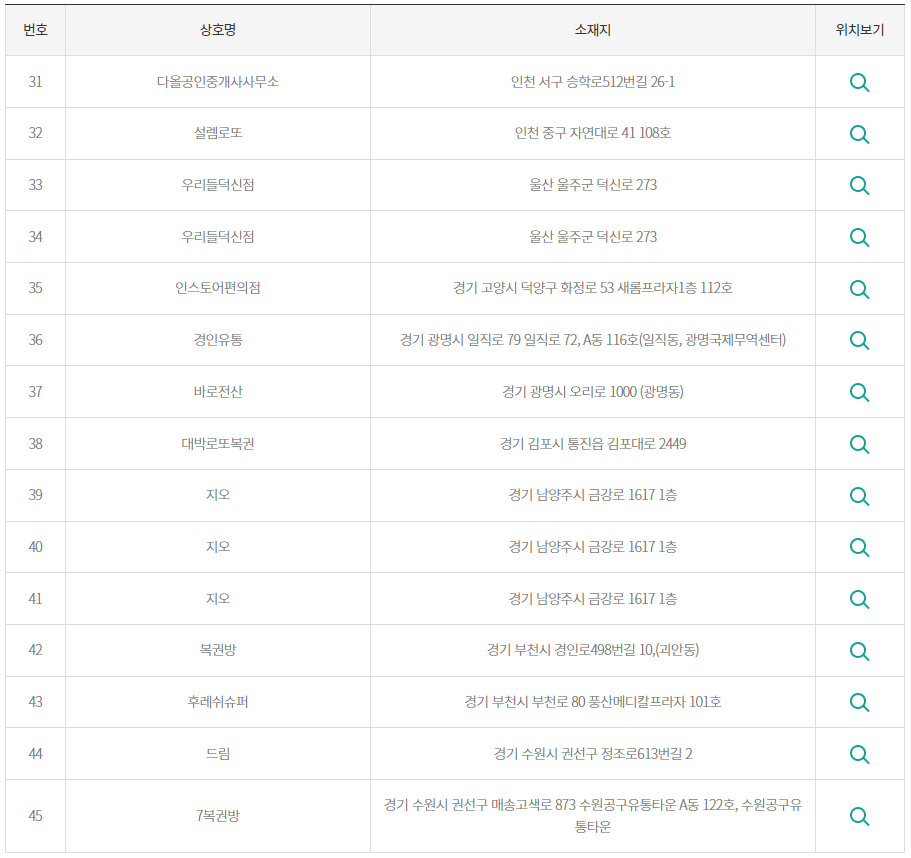Image resolution: width=911 pixels, height=858 pixels.
Task: Click address 인천 서구 승학로512번길 26-1
Action: tap(593, 82)
